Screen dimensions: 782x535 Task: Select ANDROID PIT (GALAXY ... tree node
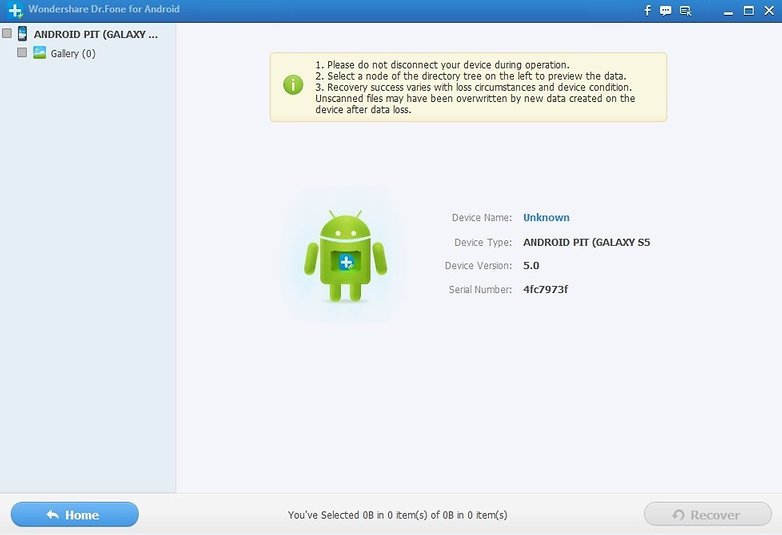click(x=96, y=34)
